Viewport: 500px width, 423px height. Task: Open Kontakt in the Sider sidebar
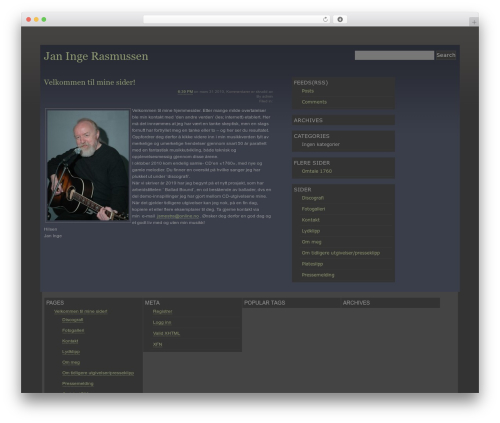(311, 220)
